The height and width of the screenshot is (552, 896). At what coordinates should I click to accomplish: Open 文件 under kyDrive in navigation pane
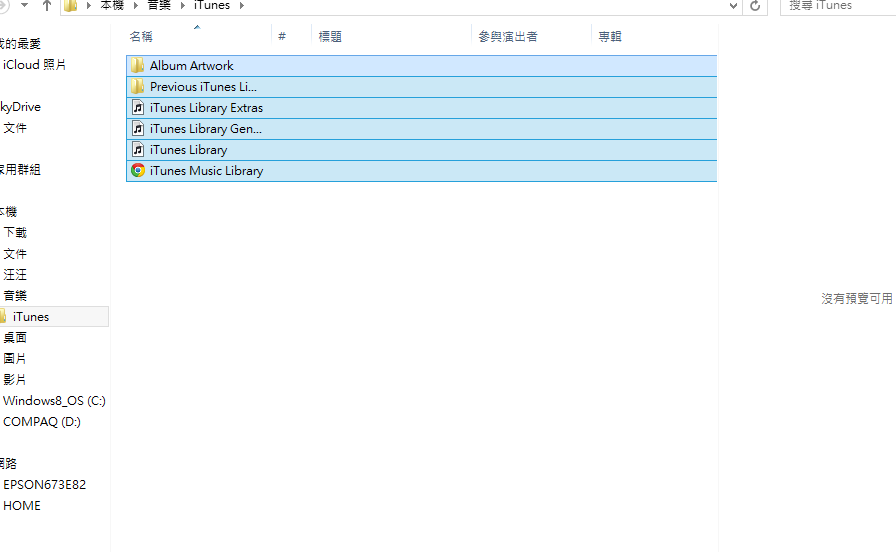[15, 128]
